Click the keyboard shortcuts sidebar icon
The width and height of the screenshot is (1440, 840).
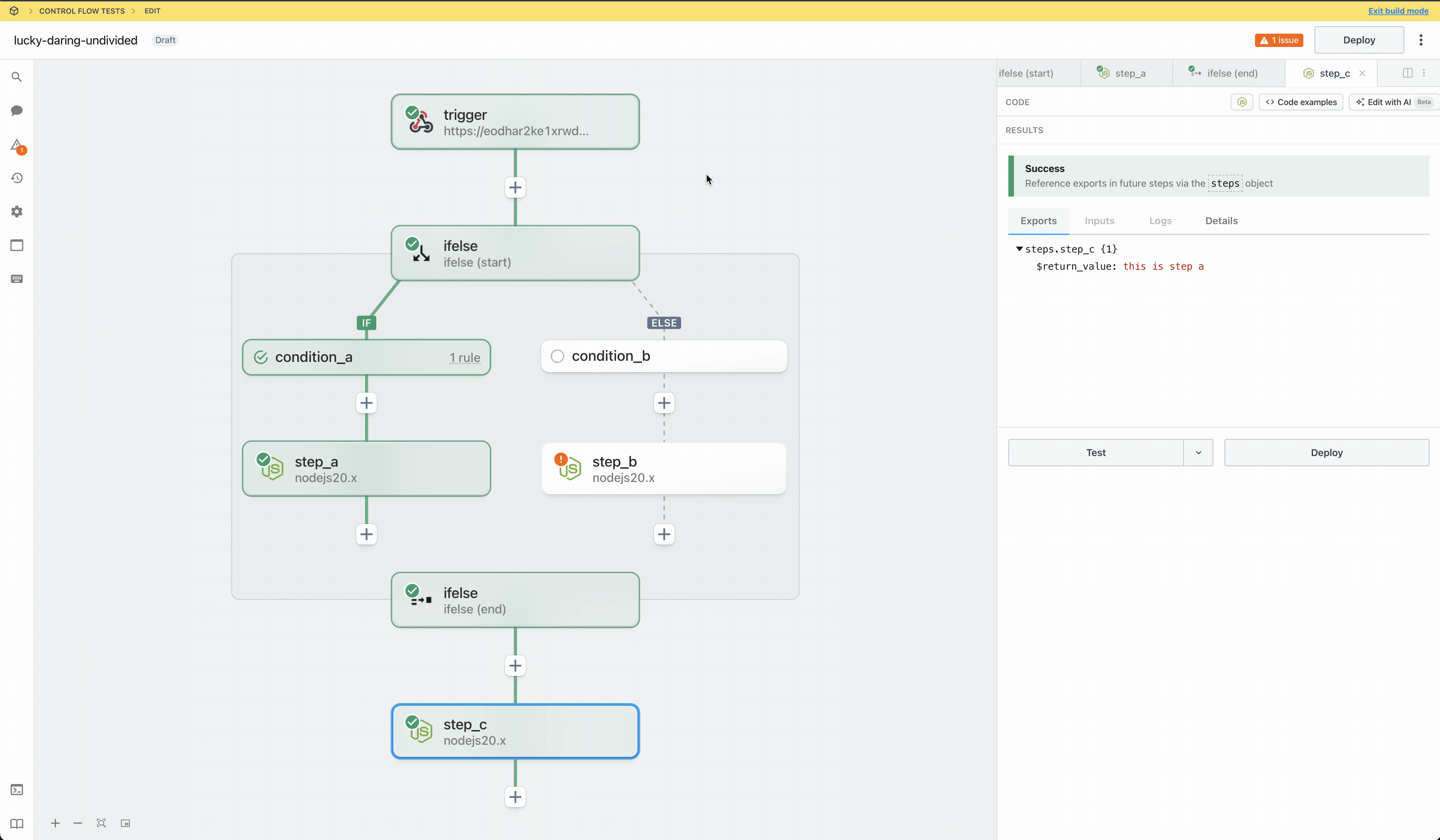tap(16, 279)
